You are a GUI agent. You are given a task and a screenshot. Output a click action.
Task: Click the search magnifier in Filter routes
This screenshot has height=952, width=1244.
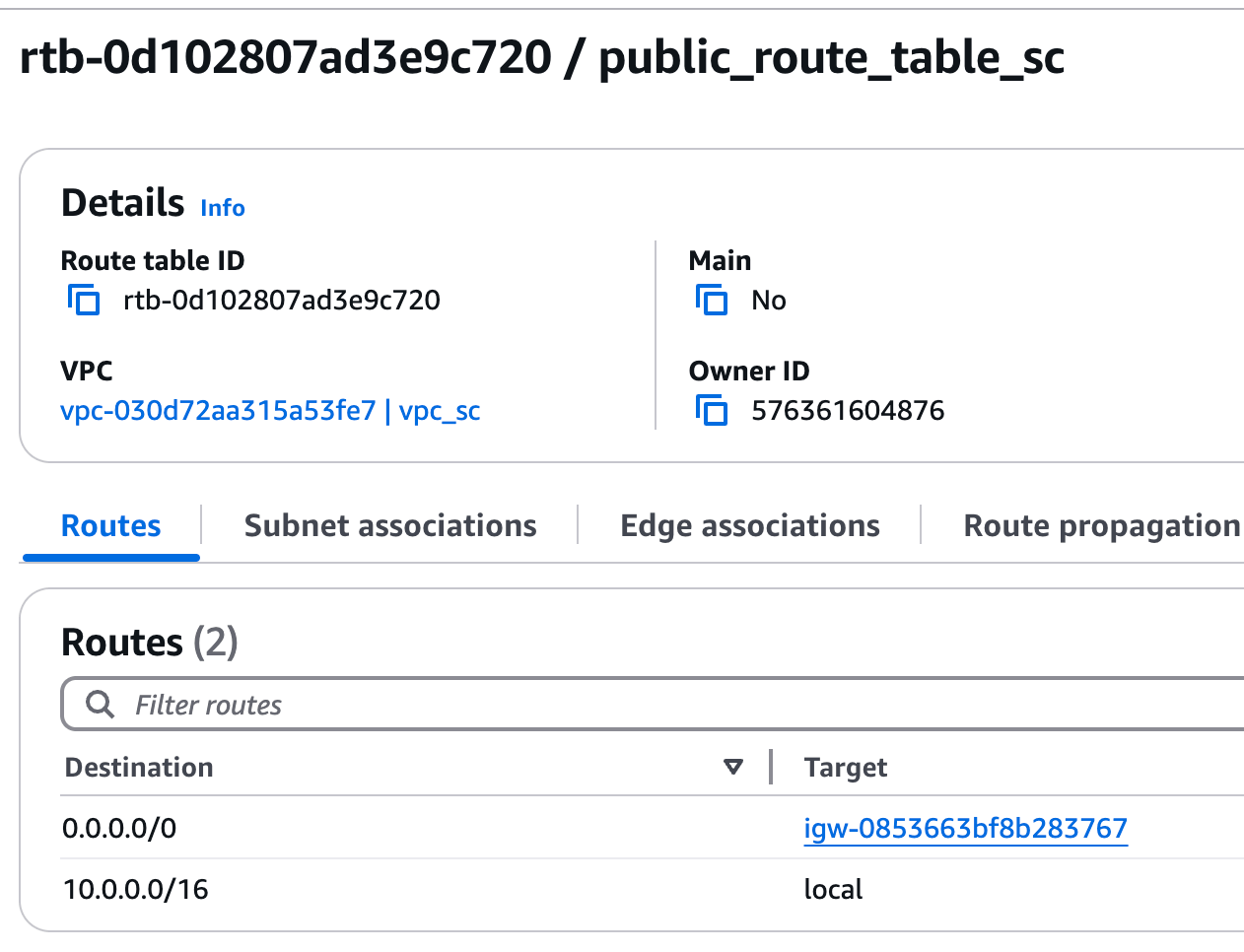pyautogui.click(x=100, y=705)
